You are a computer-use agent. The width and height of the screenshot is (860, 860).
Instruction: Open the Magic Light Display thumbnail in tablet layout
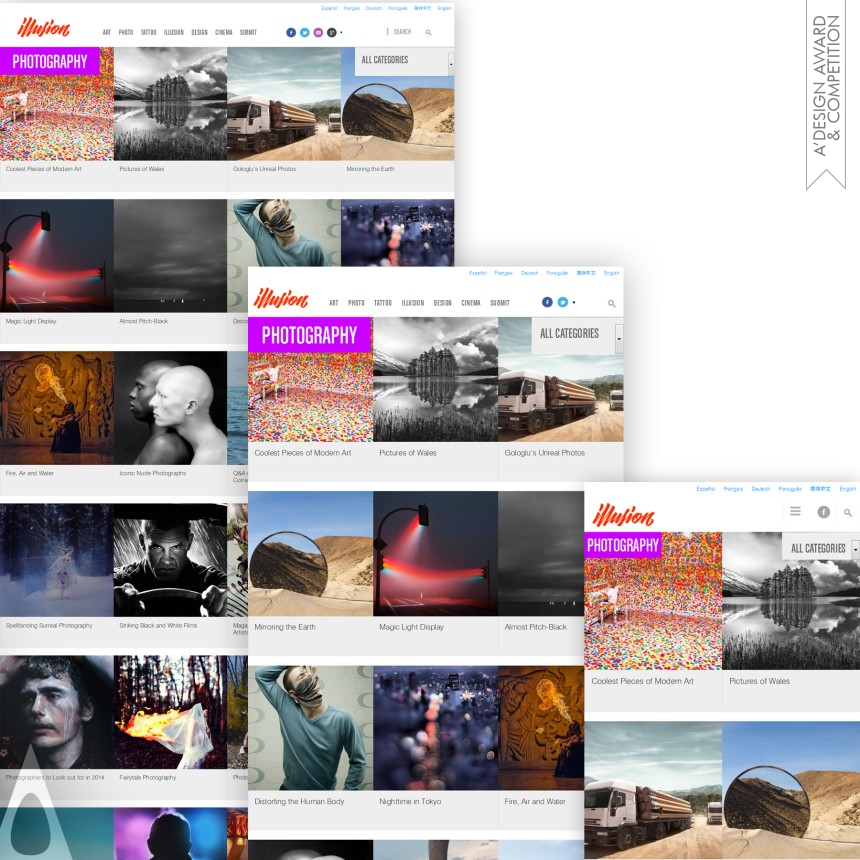(x=435, y=553)
